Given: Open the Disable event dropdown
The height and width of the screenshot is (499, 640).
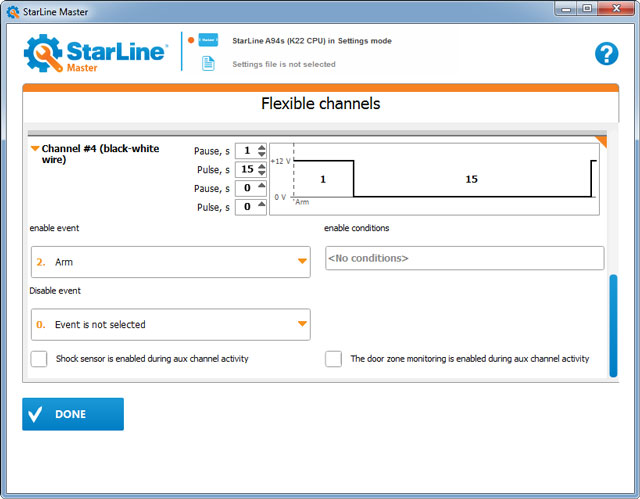Looking at the screenshot, I should 171,324.
